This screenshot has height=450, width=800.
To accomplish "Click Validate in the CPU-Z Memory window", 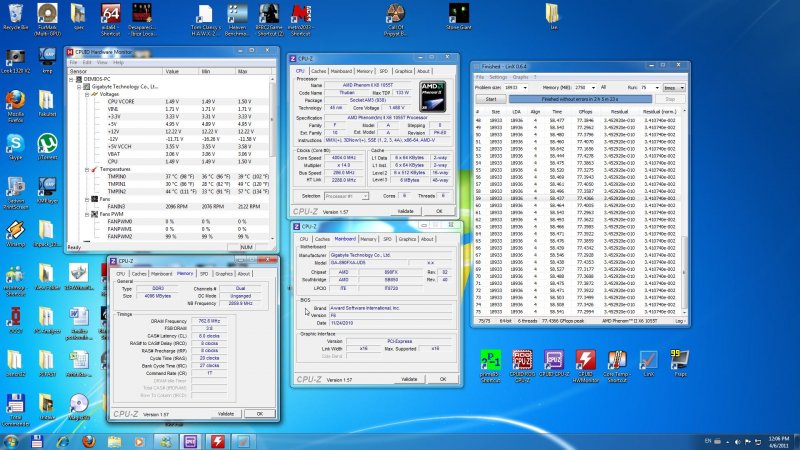I will pyautogui.click(x=226, y=413).
